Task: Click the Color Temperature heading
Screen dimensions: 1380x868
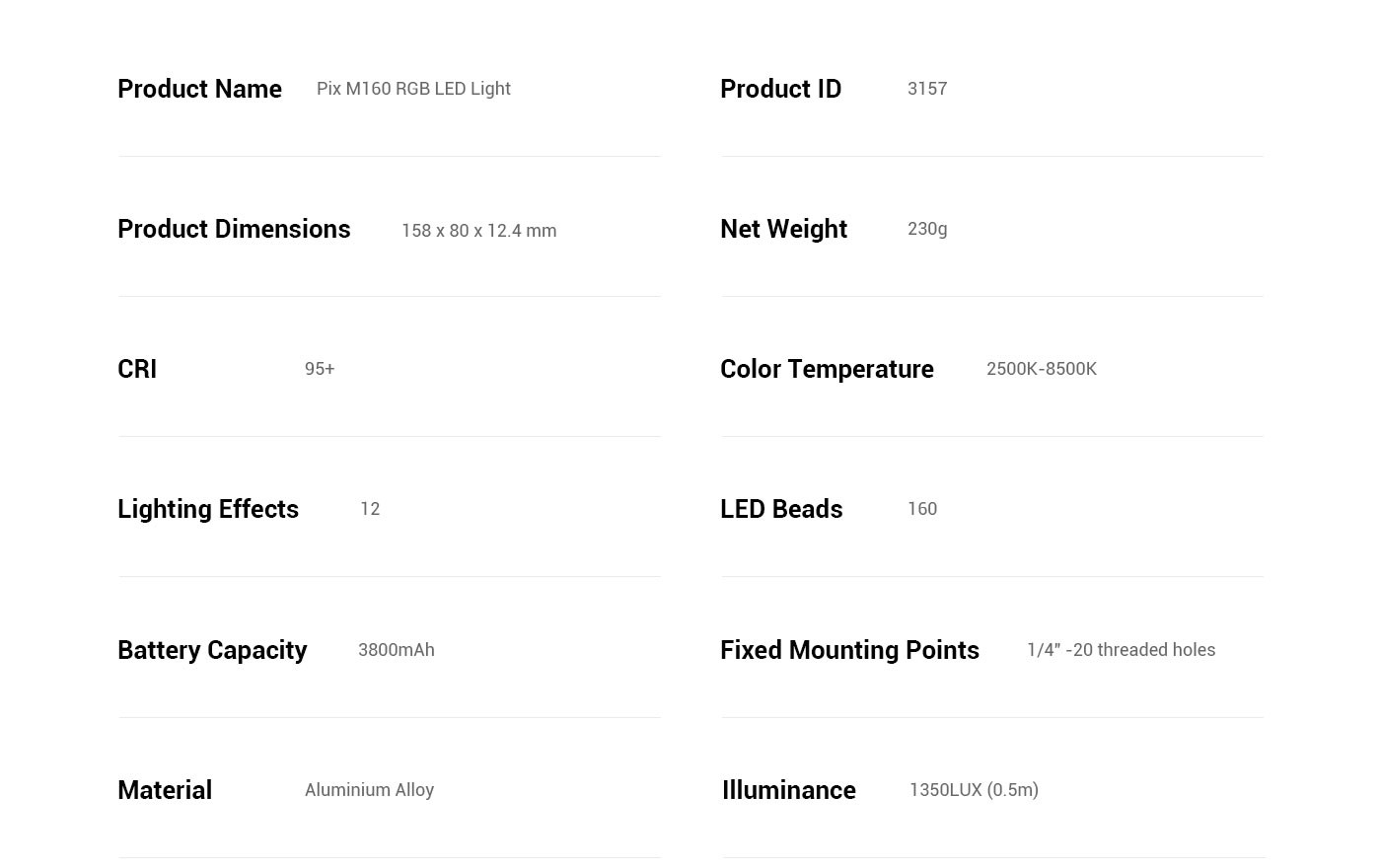Action: click(x=827, y=369)
